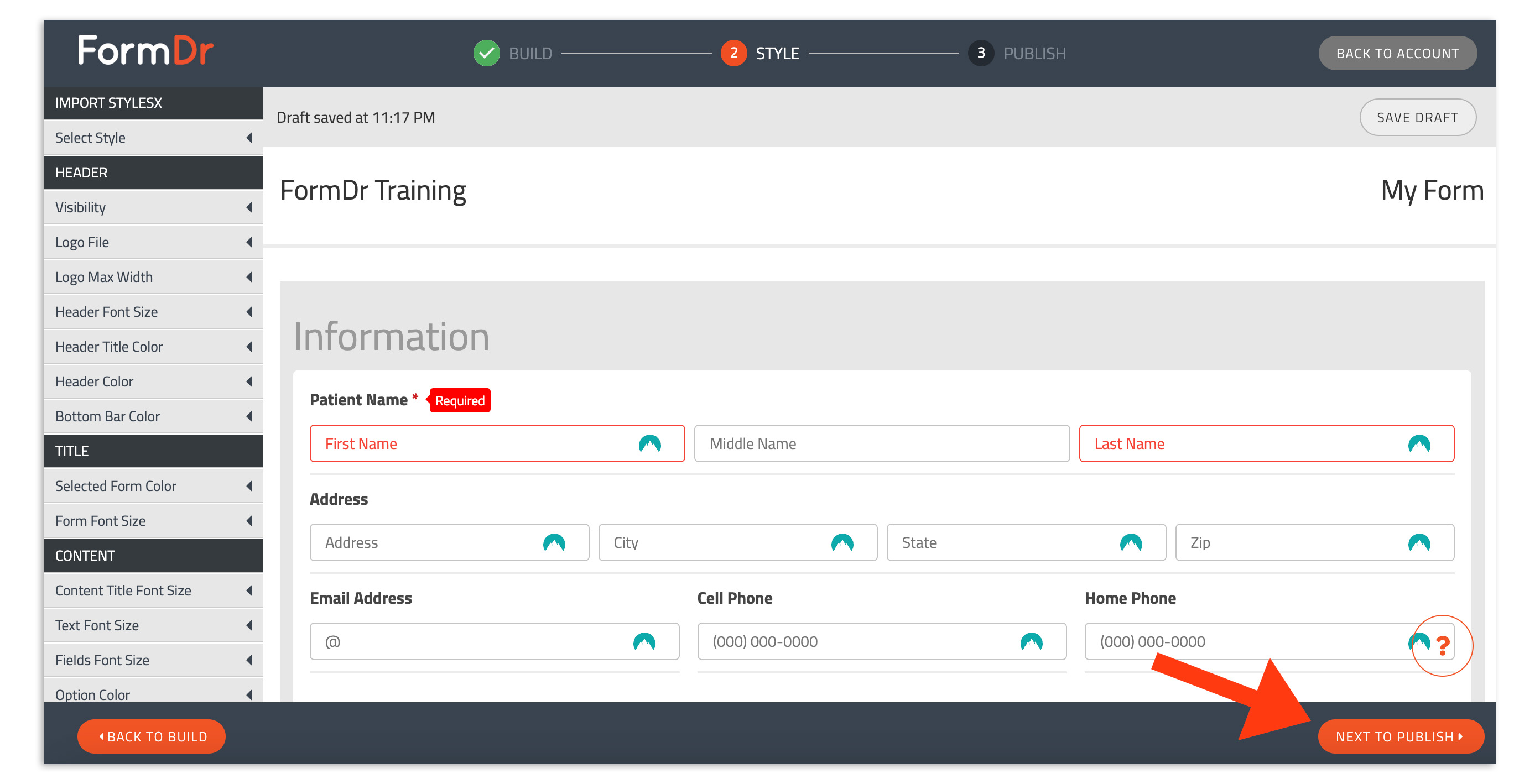Expand the Text Font Size setting
Screen dimensions: 1540x784
(x=154, y=625)
